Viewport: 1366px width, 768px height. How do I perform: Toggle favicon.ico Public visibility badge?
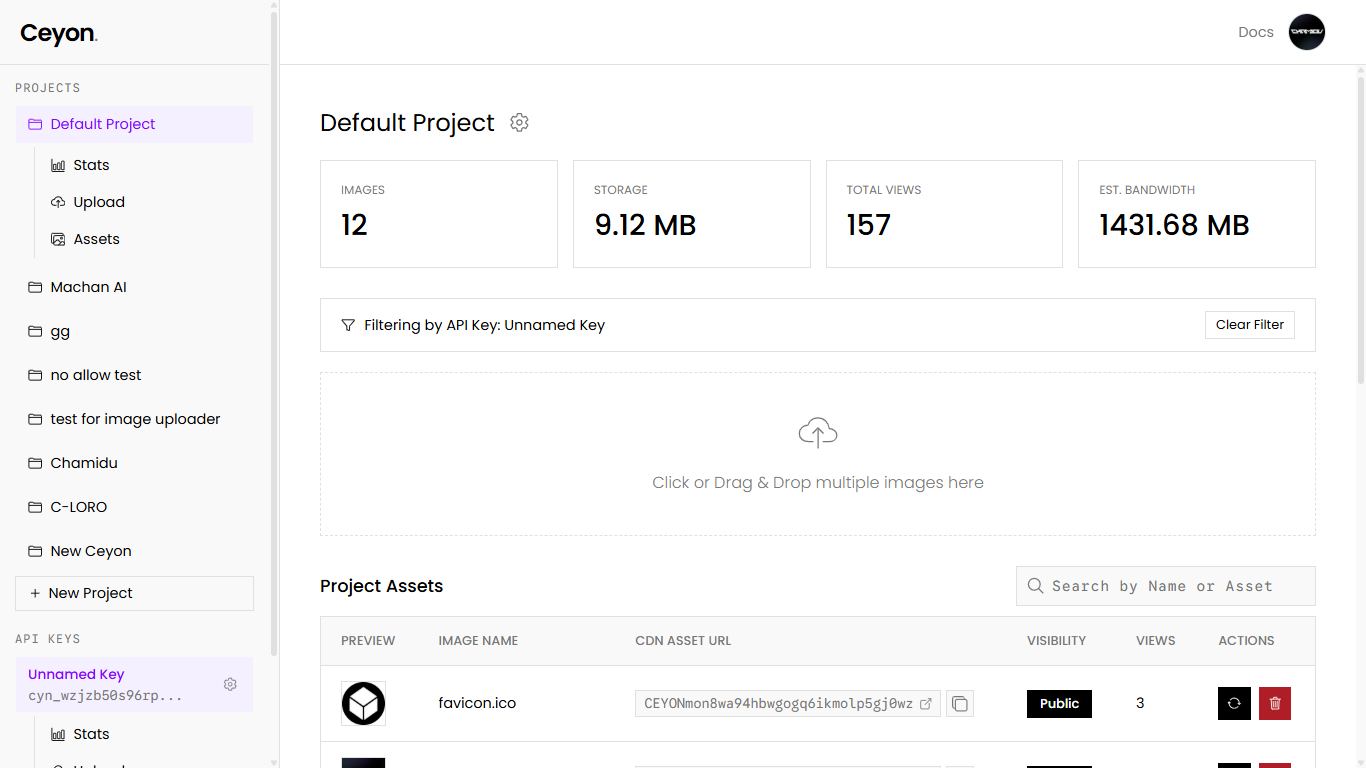point(1059,704)
